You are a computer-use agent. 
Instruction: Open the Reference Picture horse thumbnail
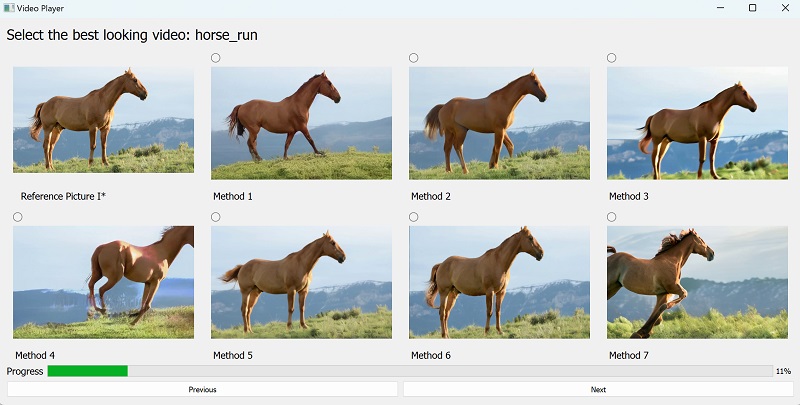coord(104,120)
